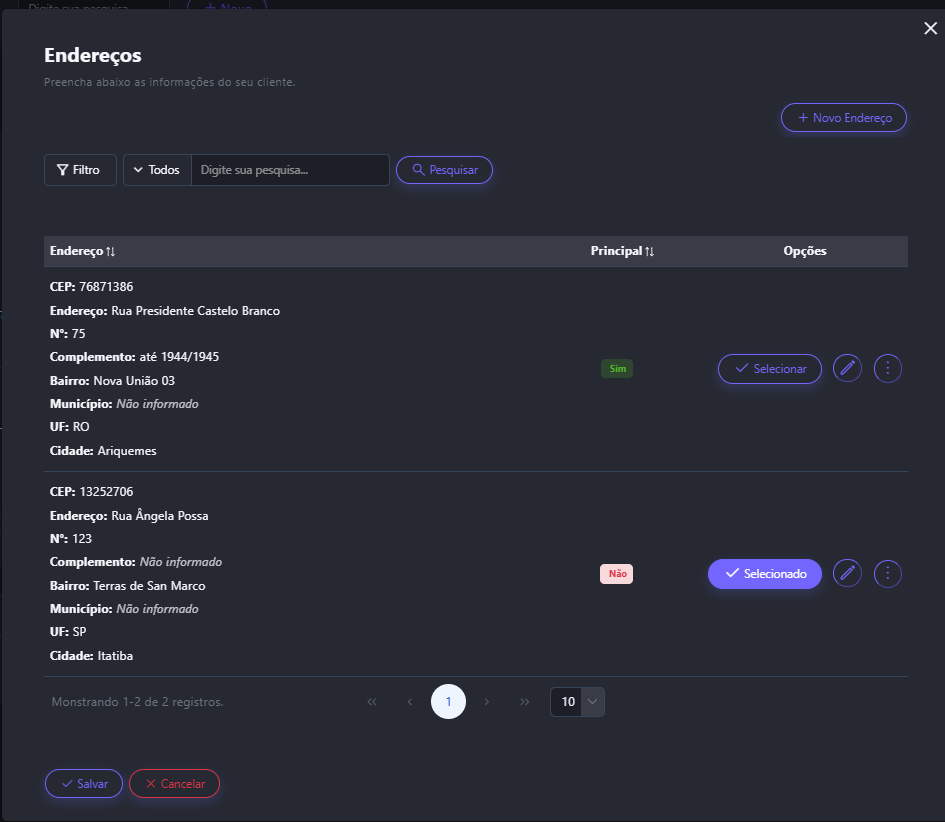945x822 pixels.
Task: Edit the Rua Presidente Castelo Branco address
Action: point(847,369)
